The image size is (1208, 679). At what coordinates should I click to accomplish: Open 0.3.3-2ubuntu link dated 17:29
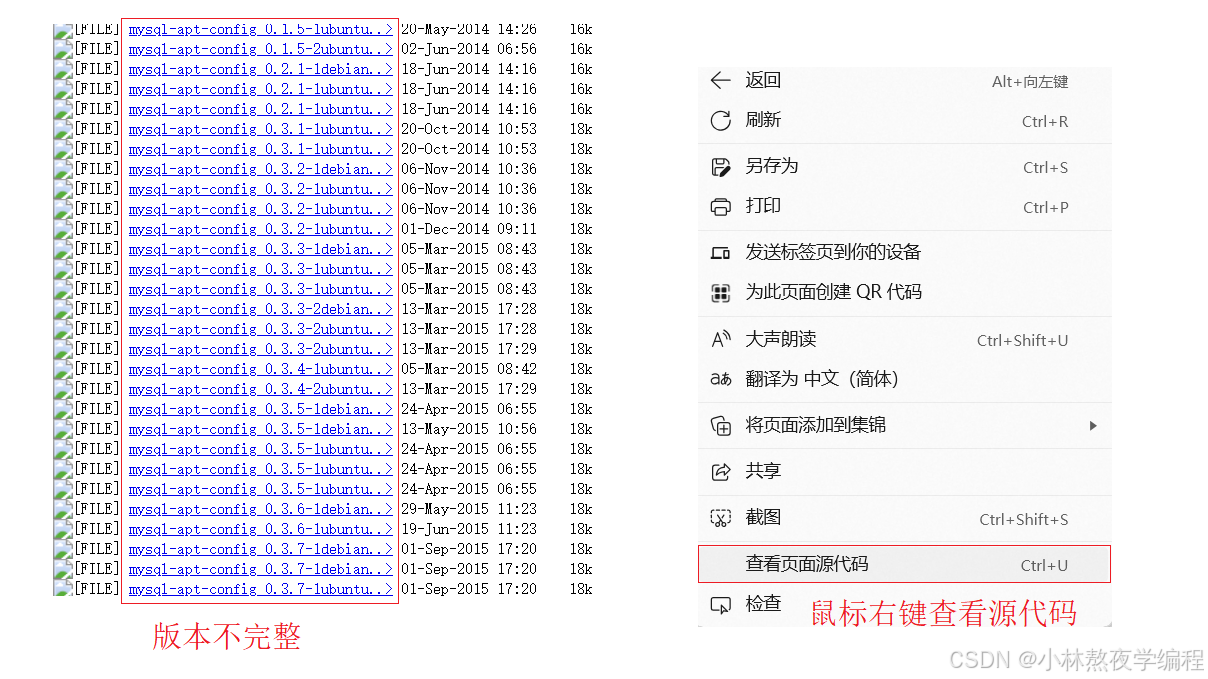[261, 349]
